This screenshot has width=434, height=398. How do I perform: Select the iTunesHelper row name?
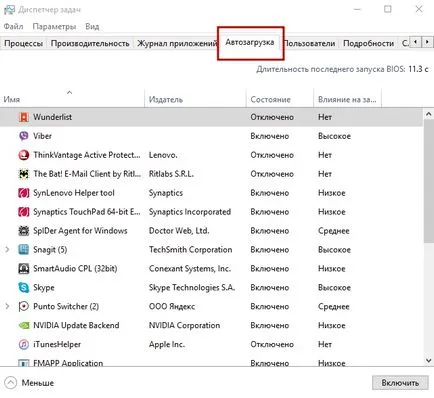(x=57, y=344)
